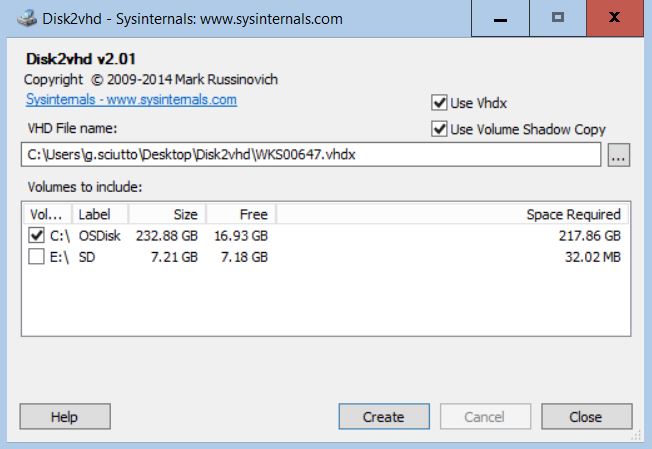The image size is (652, 449).
Task: Sort by the Vol... column header
Action: 47,215
